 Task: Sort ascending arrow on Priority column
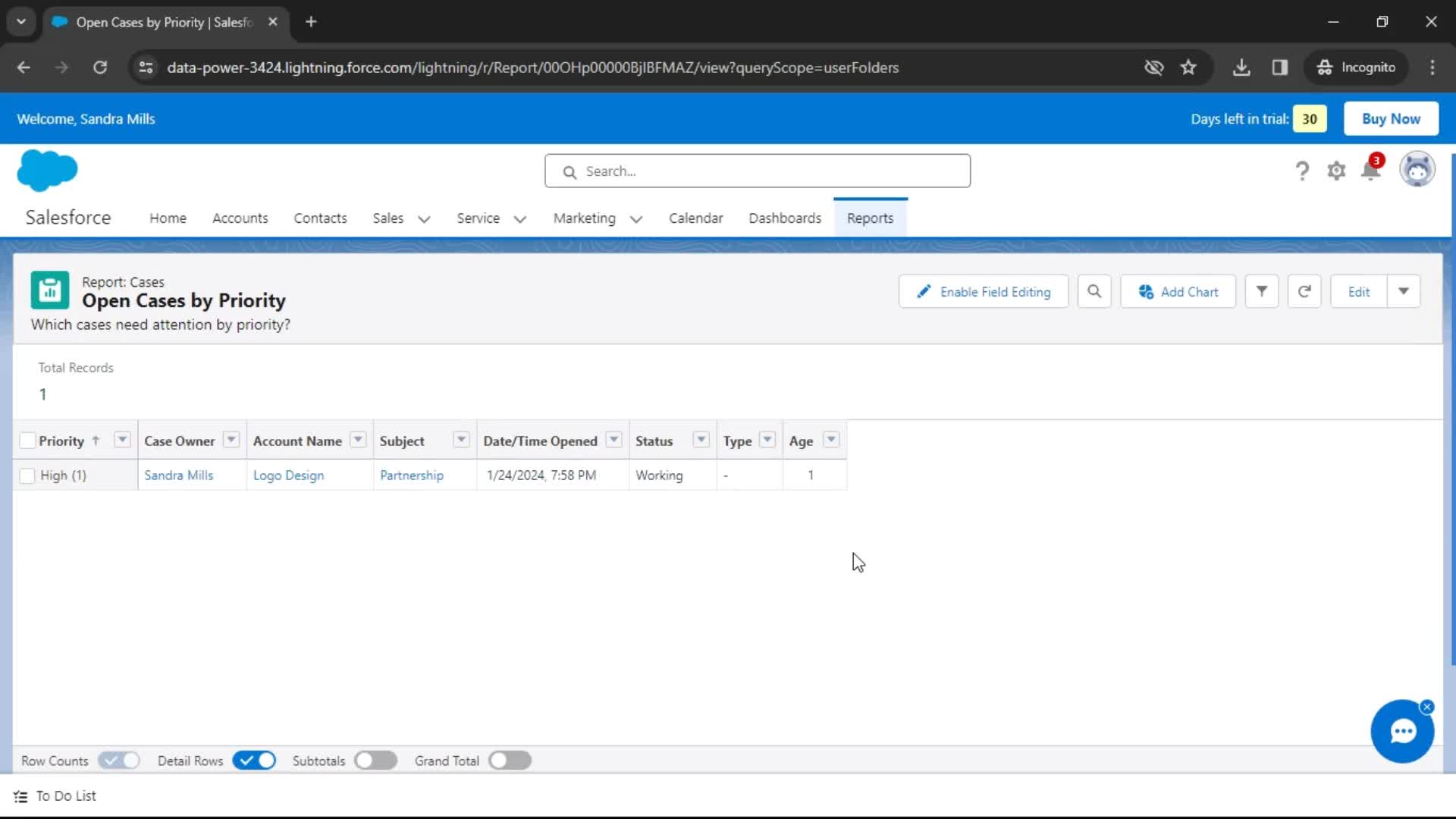96,441
